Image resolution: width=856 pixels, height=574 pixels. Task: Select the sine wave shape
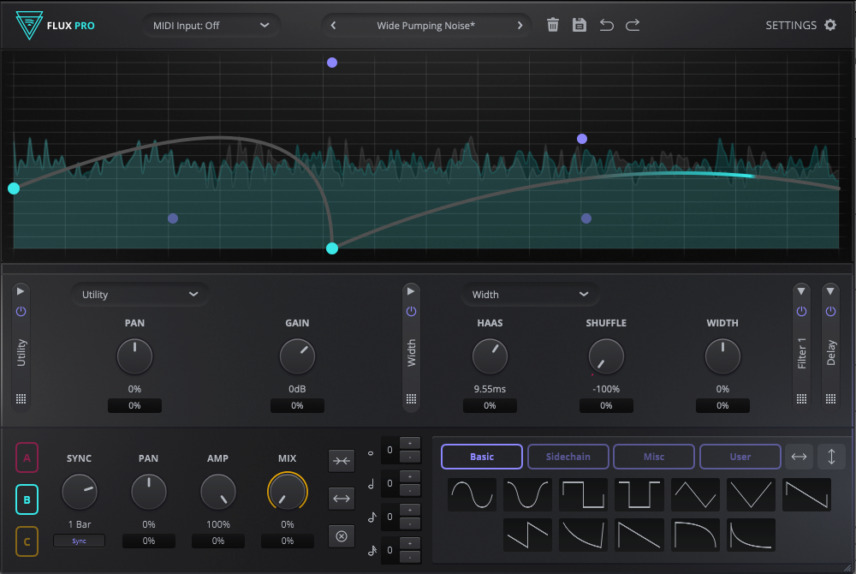[472, 495]
